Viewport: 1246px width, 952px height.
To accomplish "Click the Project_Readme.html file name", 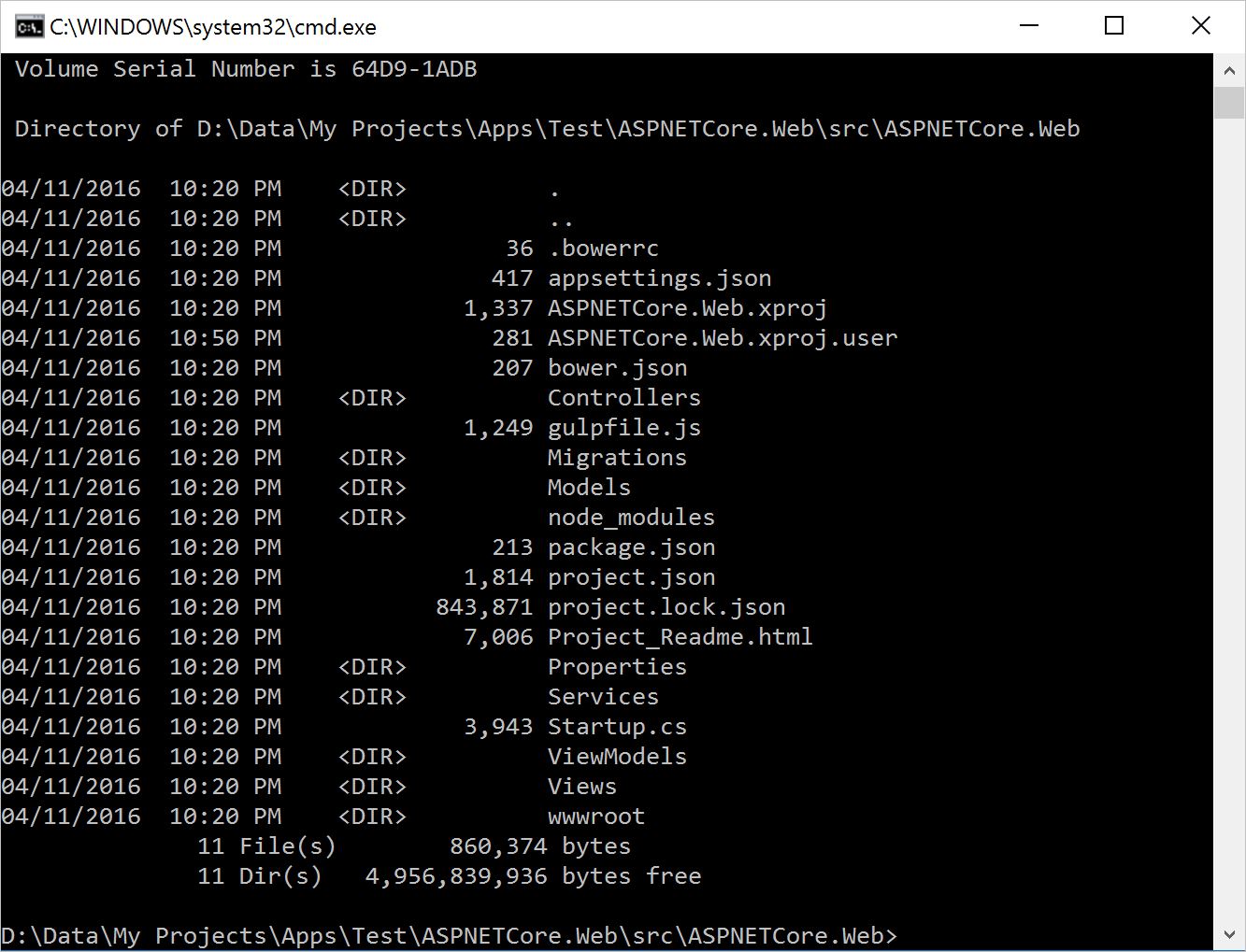I will 680,637.
